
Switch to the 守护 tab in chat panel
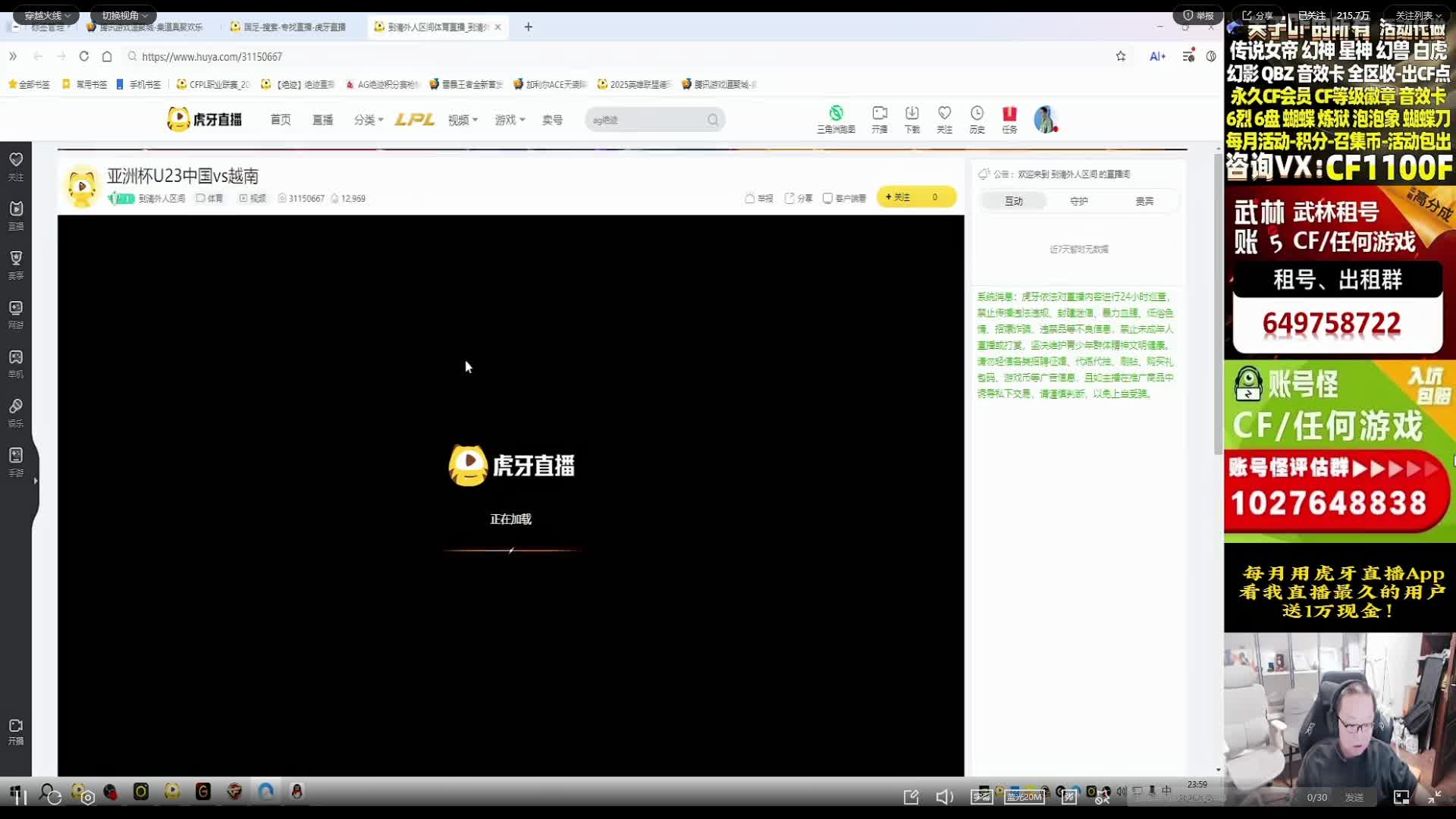coord(1078,201)
